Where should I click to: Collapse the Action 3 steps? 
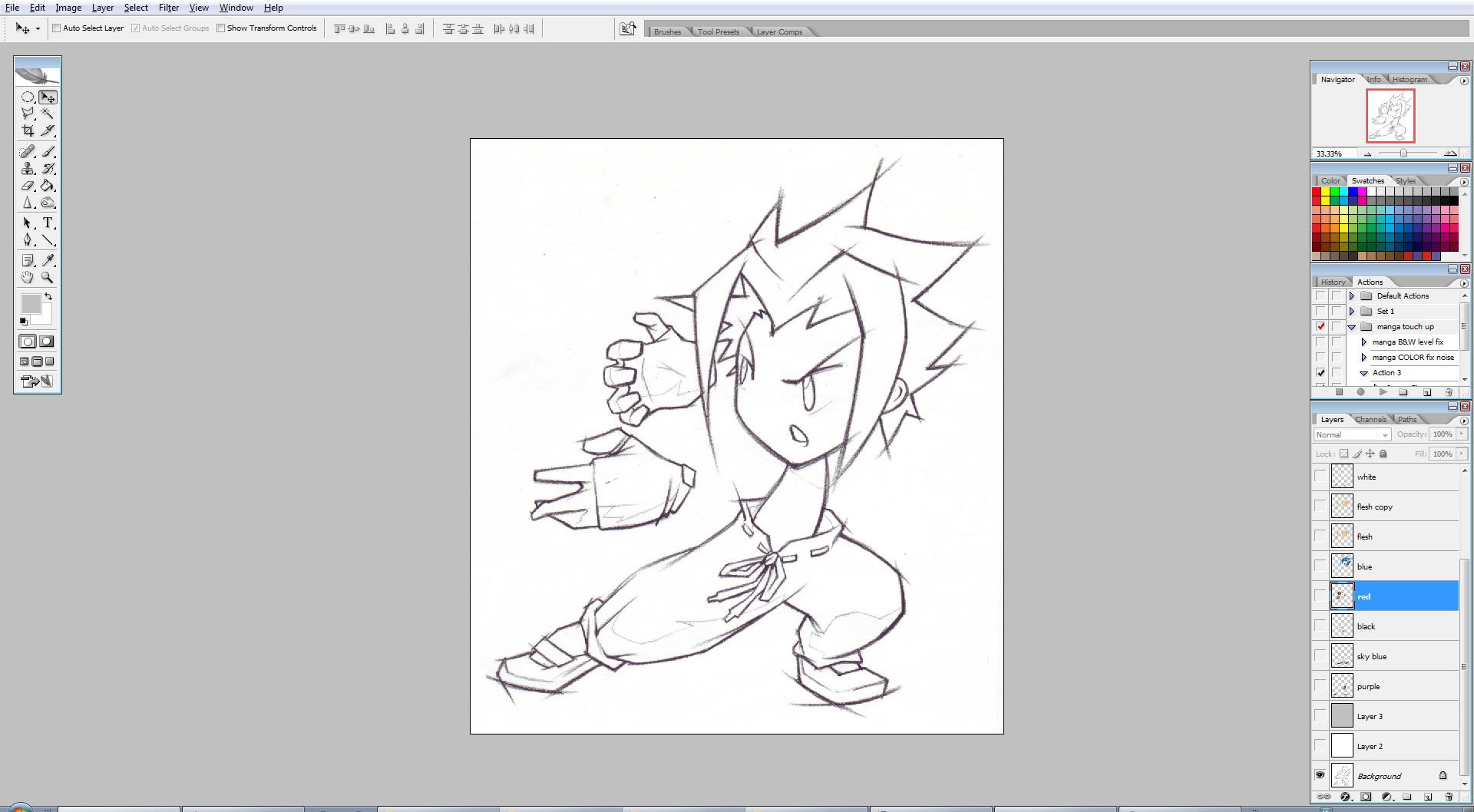coord(1364,373)
